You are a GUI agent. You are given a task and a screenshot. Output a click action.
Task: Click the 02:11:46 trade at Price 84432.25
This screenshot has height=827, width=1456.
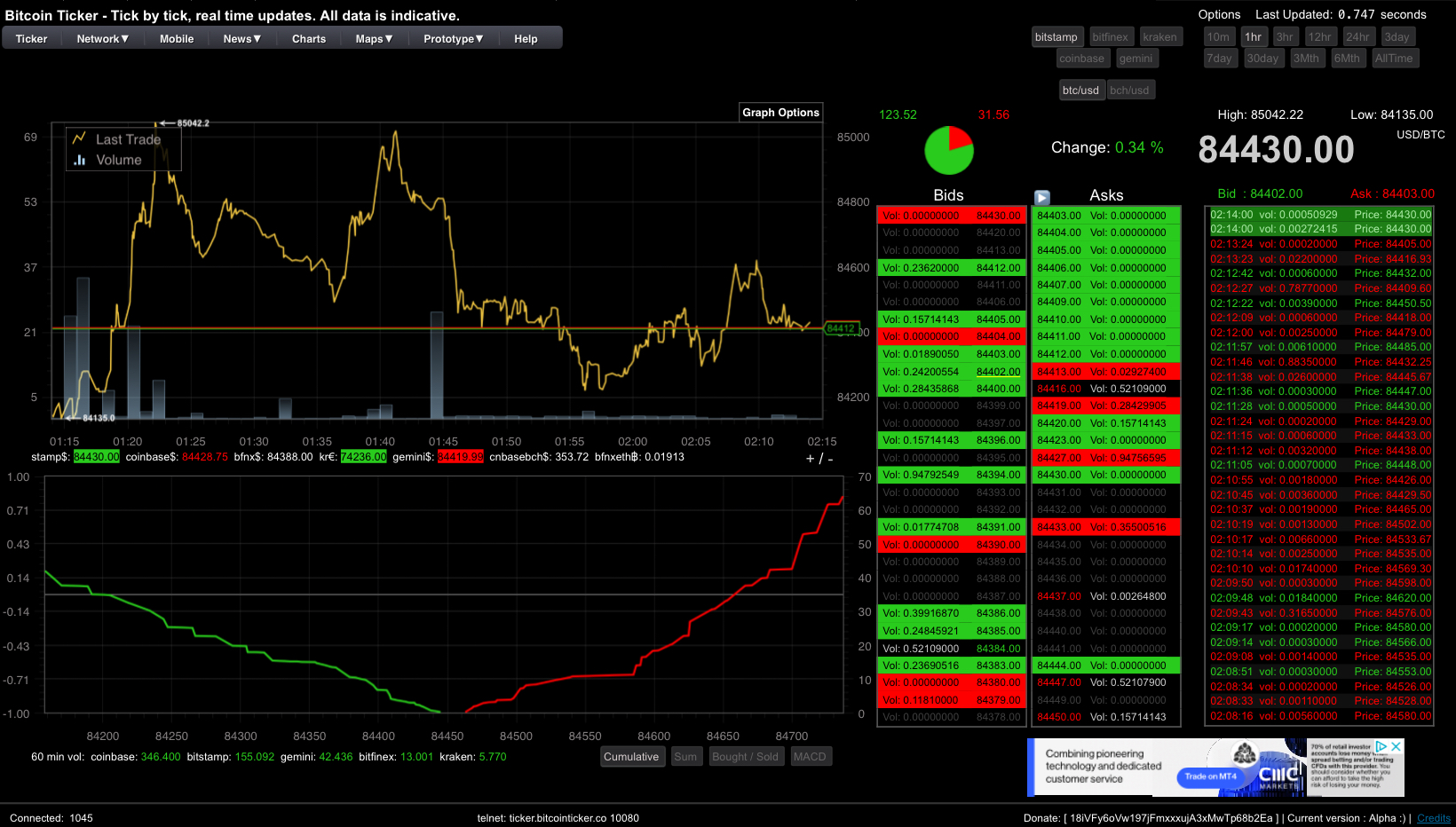1320,362
